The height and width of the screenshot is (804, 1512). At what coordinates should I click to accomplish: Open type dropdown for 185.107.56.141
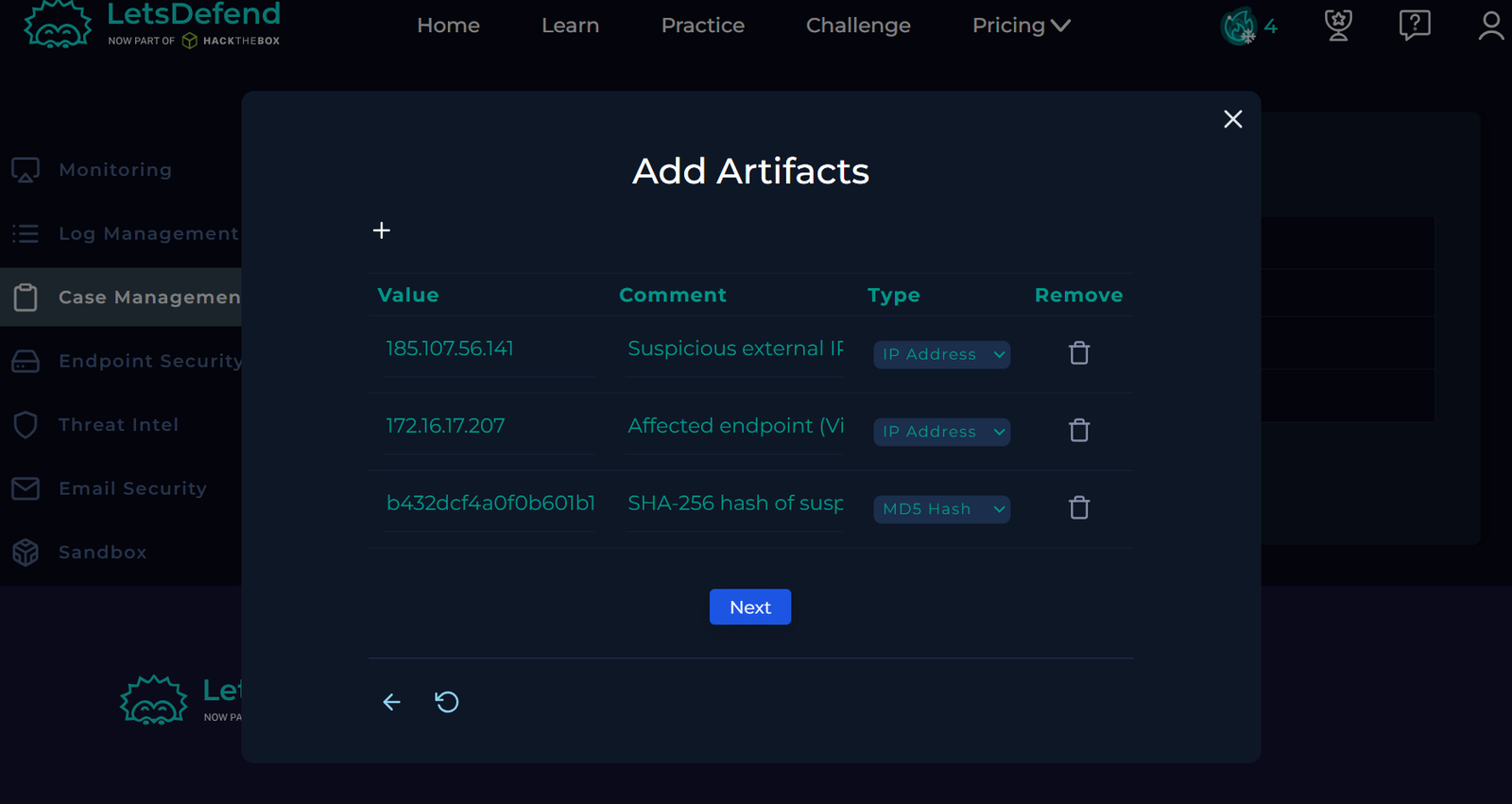point(941,354)
